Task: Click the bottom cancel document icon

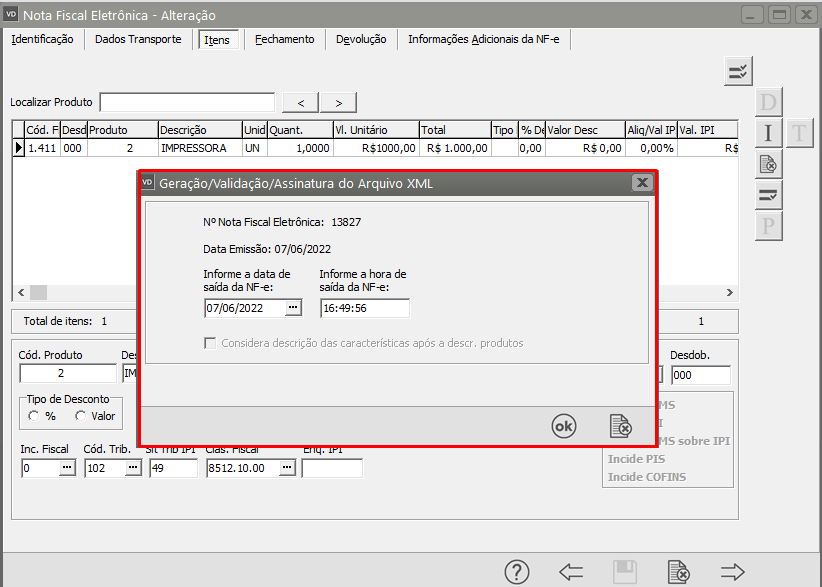Action: (679, 572)
